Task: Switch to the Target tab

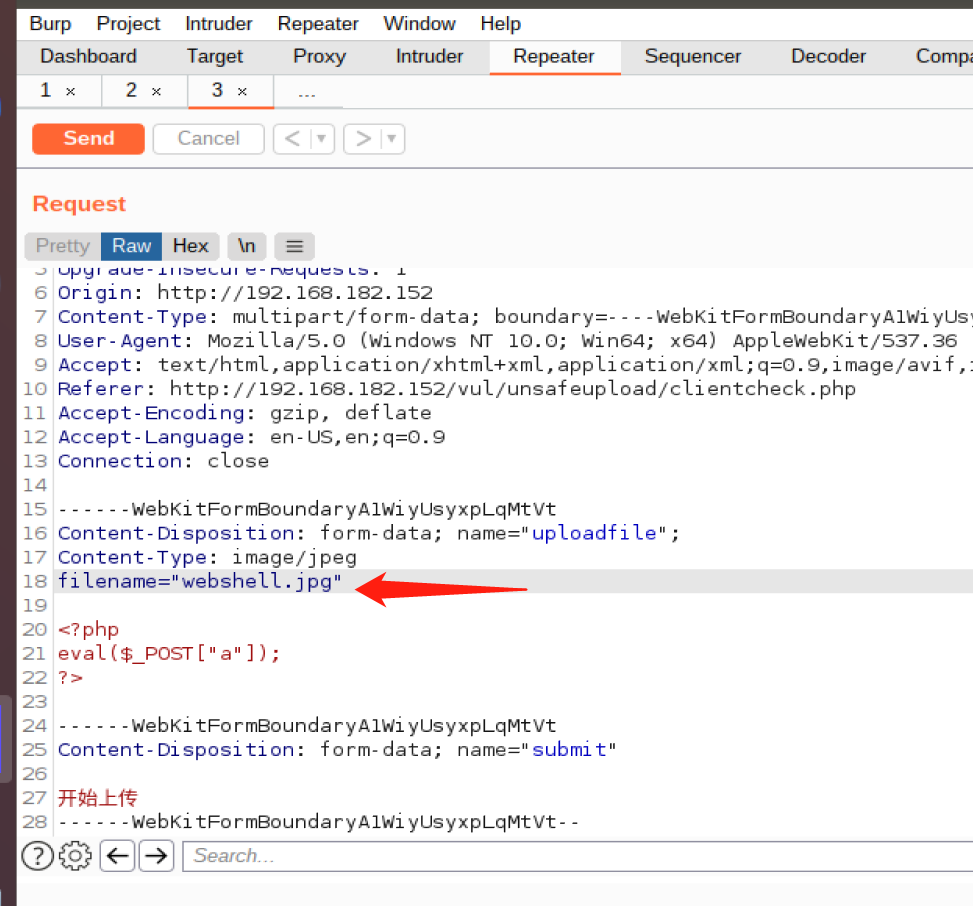Action: click(215, 56)
